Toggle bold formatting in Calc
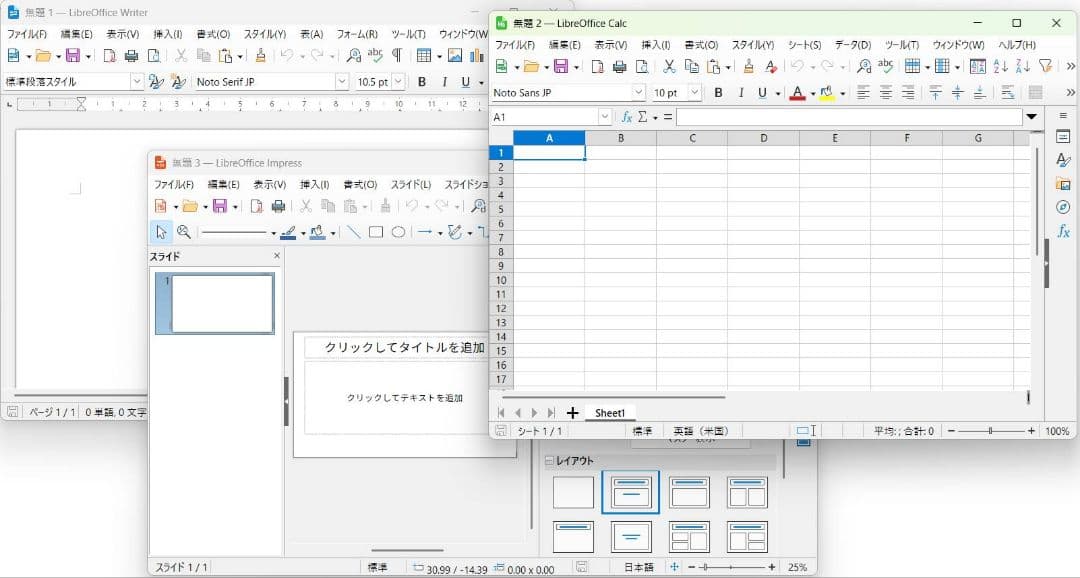 point(718,92)
